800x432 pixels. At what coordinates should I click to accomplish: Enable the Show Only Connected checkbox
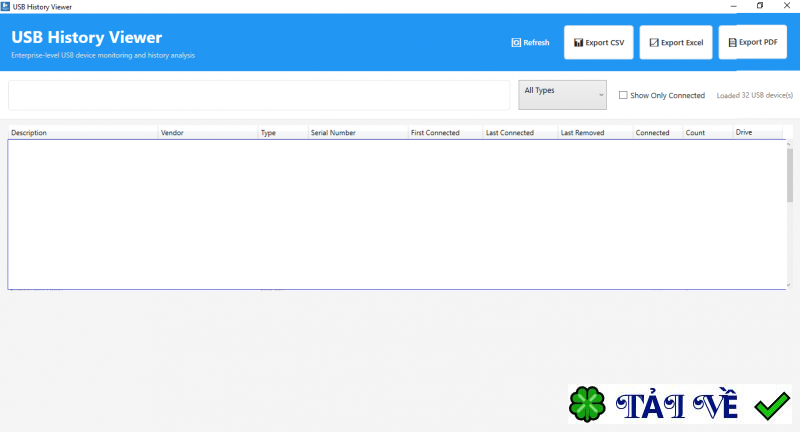[x=623, y=95]
